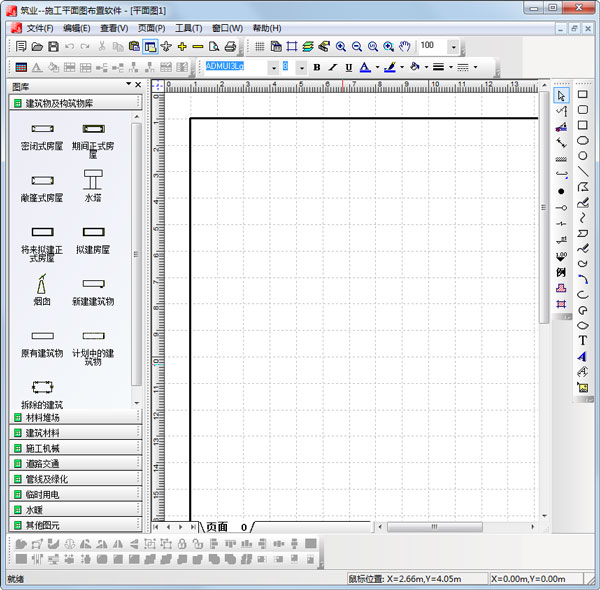Select the Text T tool
Screen dimensions: 600x590
[582, 341]
